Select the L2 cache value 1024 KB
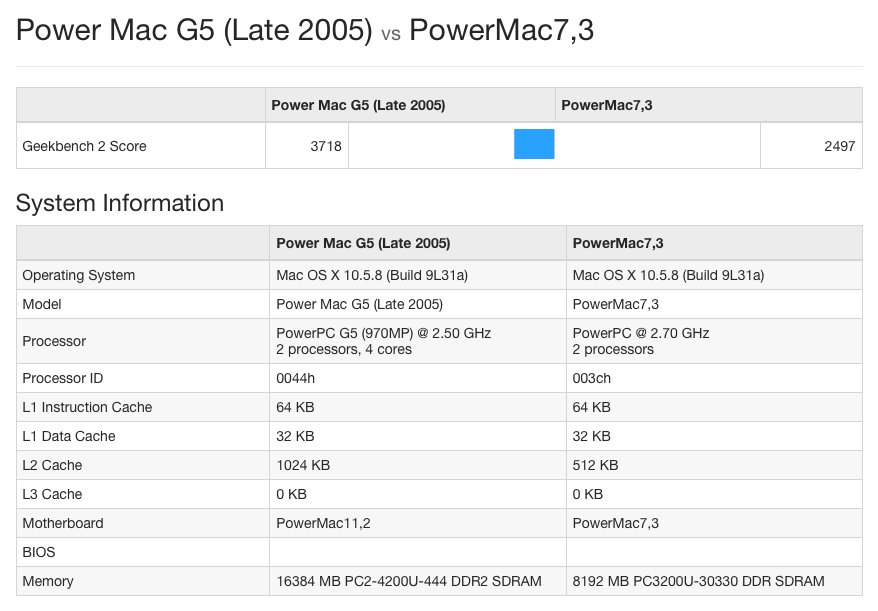Screen dimensions: 878x611 click(x=303, y=465)
